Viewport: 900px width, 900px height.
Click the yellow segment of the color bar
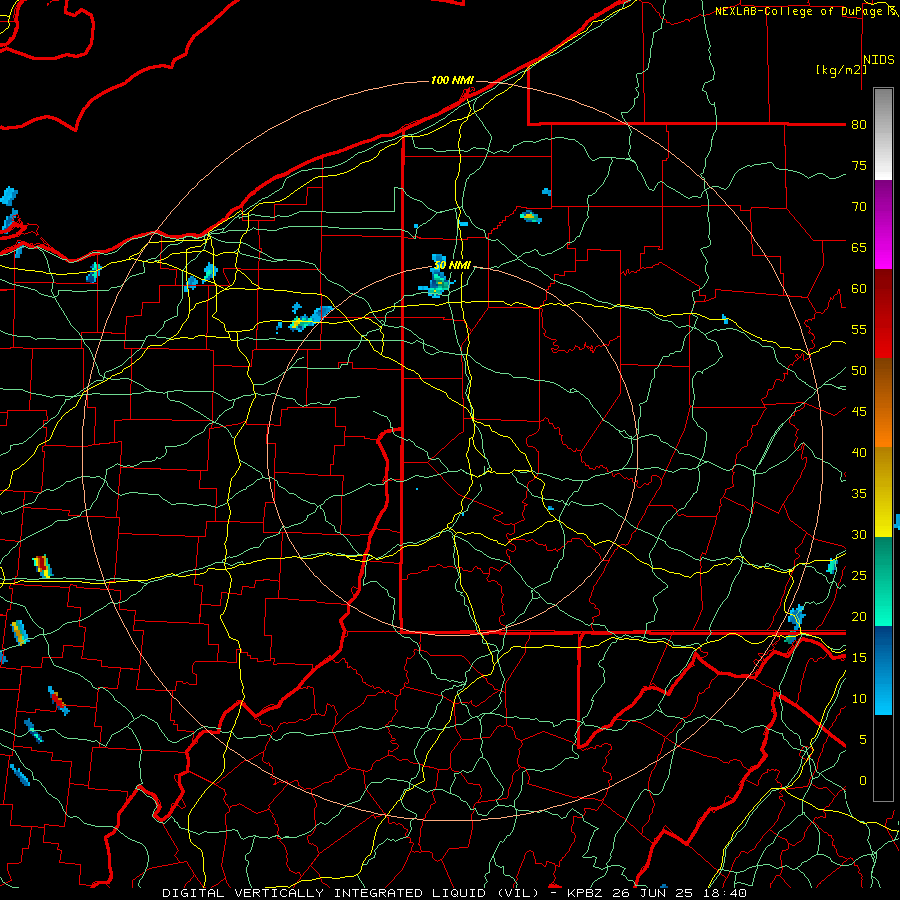pos(883,492)
